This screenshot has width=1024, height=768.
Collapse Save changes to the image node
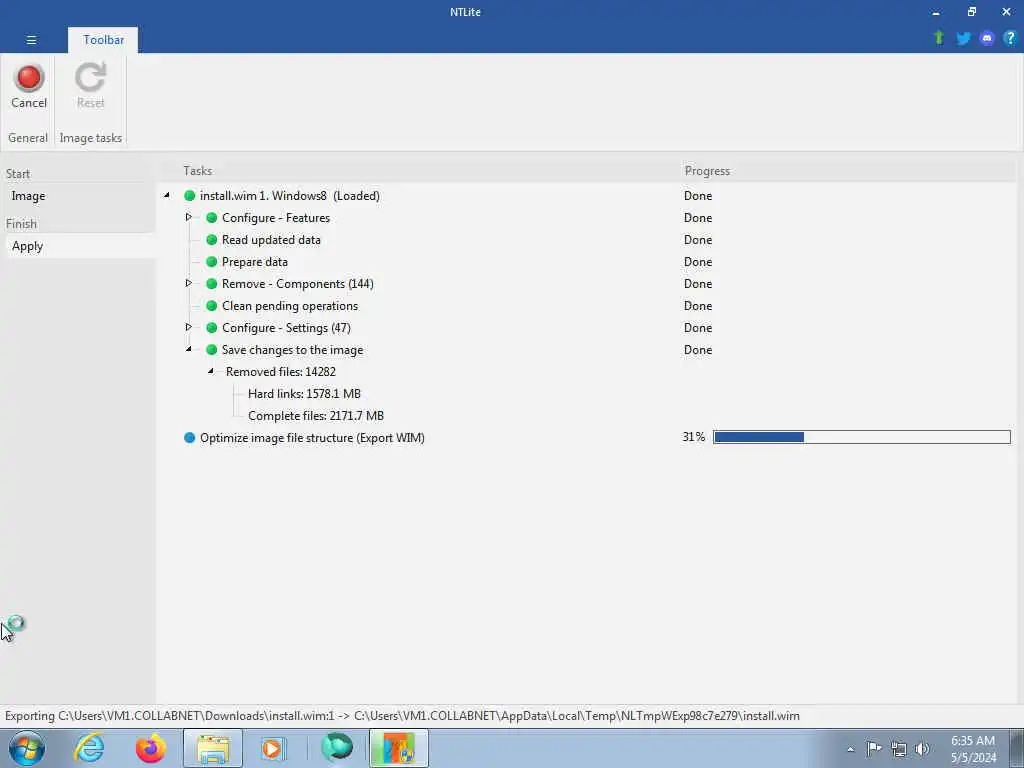tap(189, 349)
